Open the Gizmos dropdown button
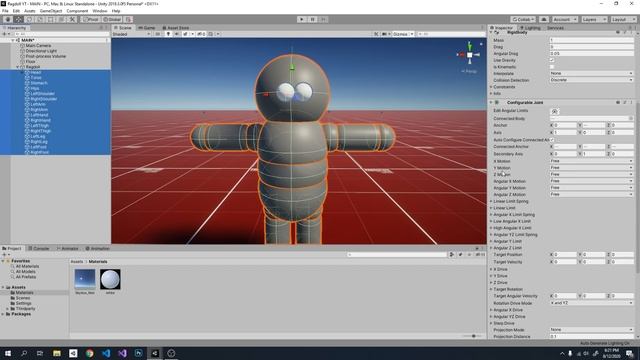 pos(403,34)
